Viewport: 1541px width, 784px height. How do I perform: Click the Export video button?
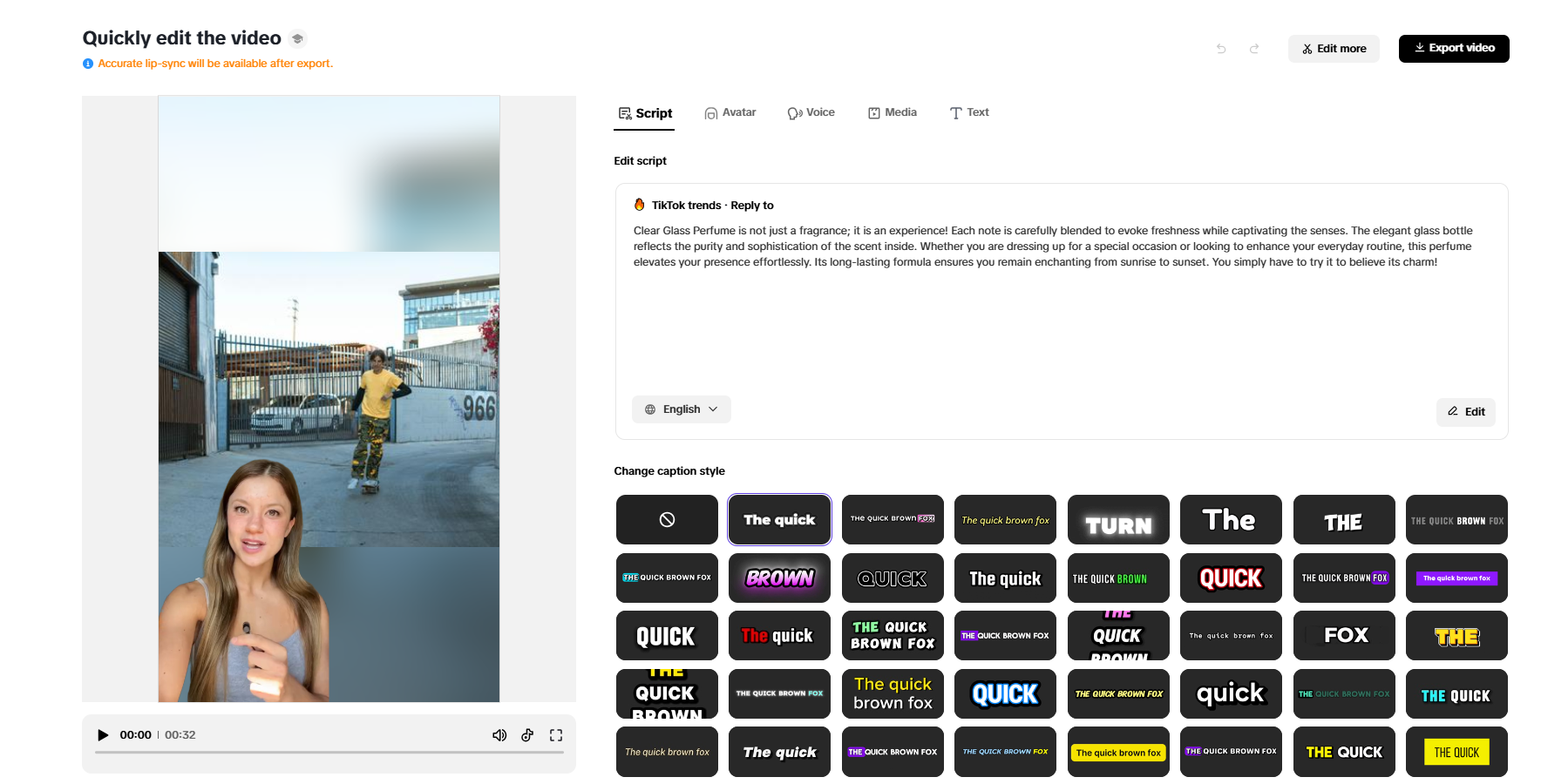click(1453, 48)
